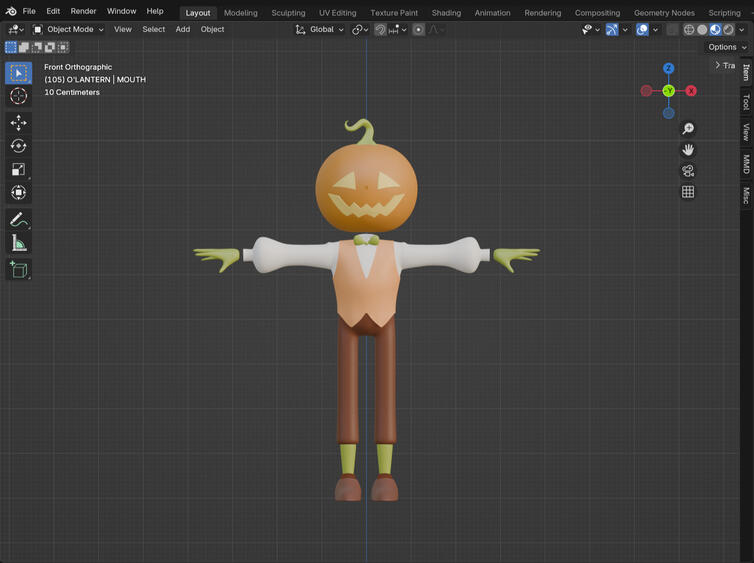Open the Object Mode dropdown
The height and width of the screenshot is (563, 754).
pyautogui.click(x=68, y=29)
